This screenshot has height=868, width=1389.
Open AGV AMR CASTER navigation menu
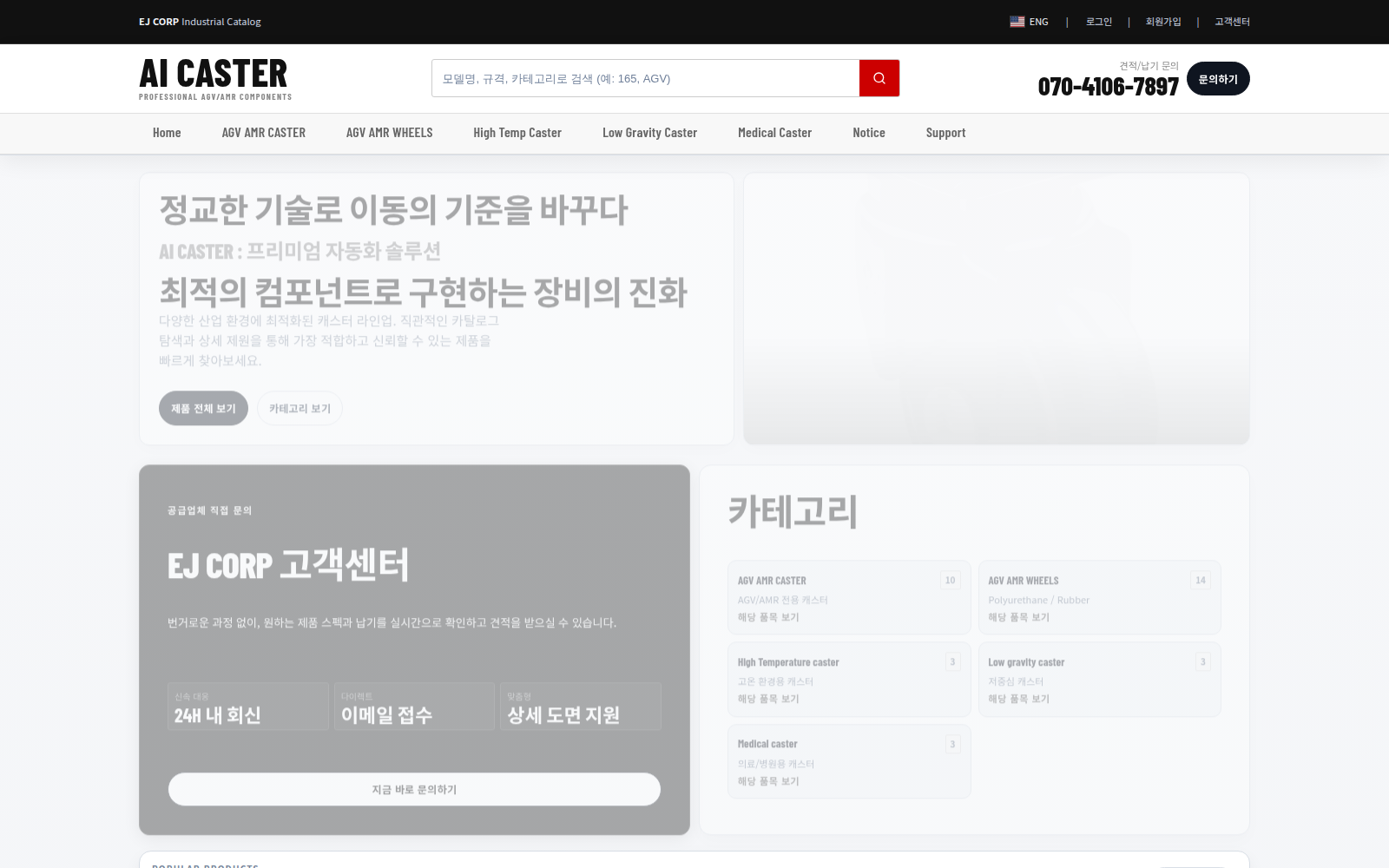point(263,133)
